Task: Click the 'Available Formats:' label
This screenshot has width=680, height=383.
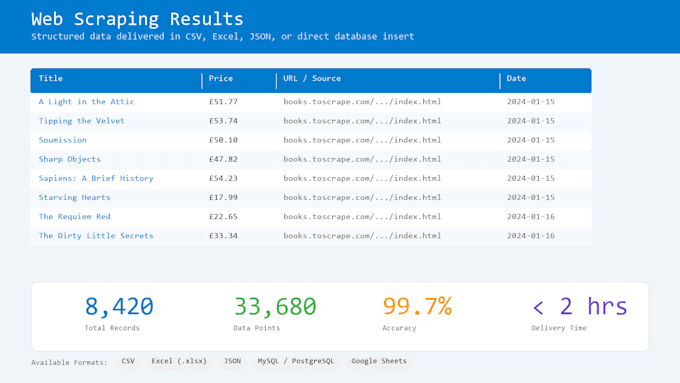Action: pyautogui.click(x=69, y=362)
